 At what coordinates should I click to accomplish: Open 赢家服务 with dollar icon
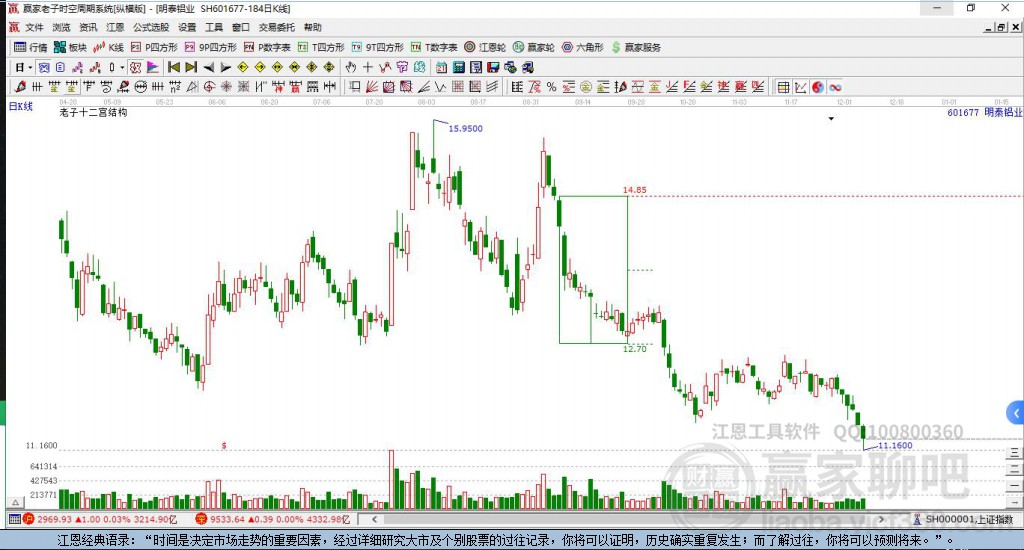(636, 47)
